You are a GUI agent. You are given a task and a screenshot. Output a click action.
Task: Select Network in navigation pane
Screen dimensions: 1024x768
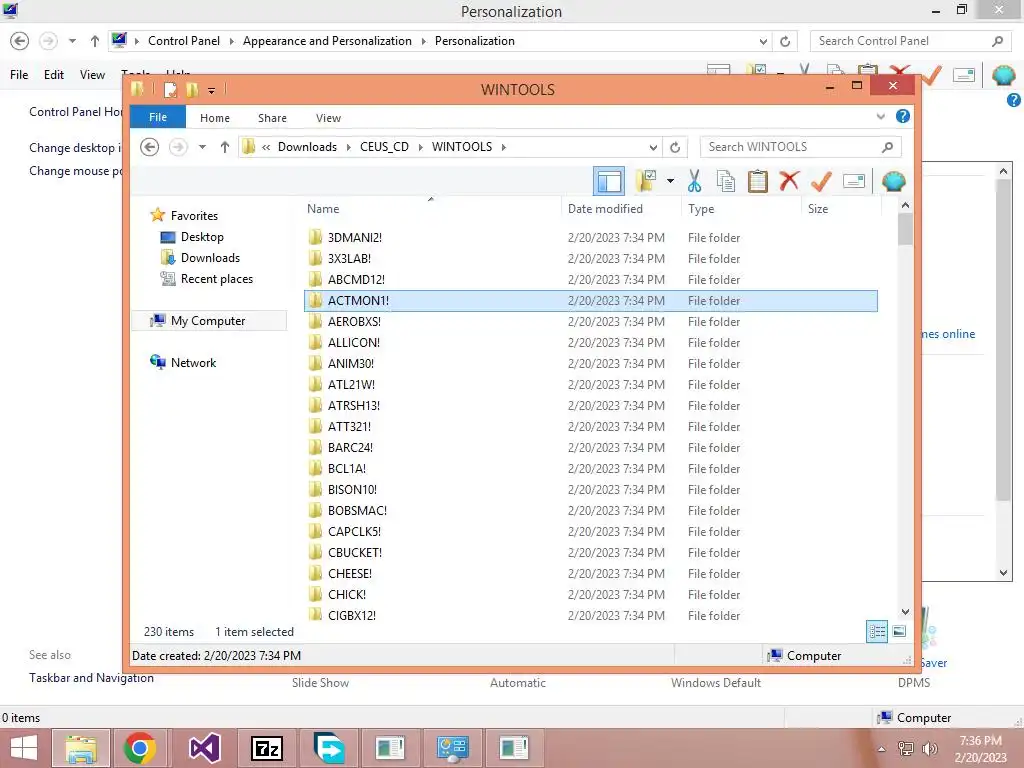pyautogui.click(x=193, y=362)
